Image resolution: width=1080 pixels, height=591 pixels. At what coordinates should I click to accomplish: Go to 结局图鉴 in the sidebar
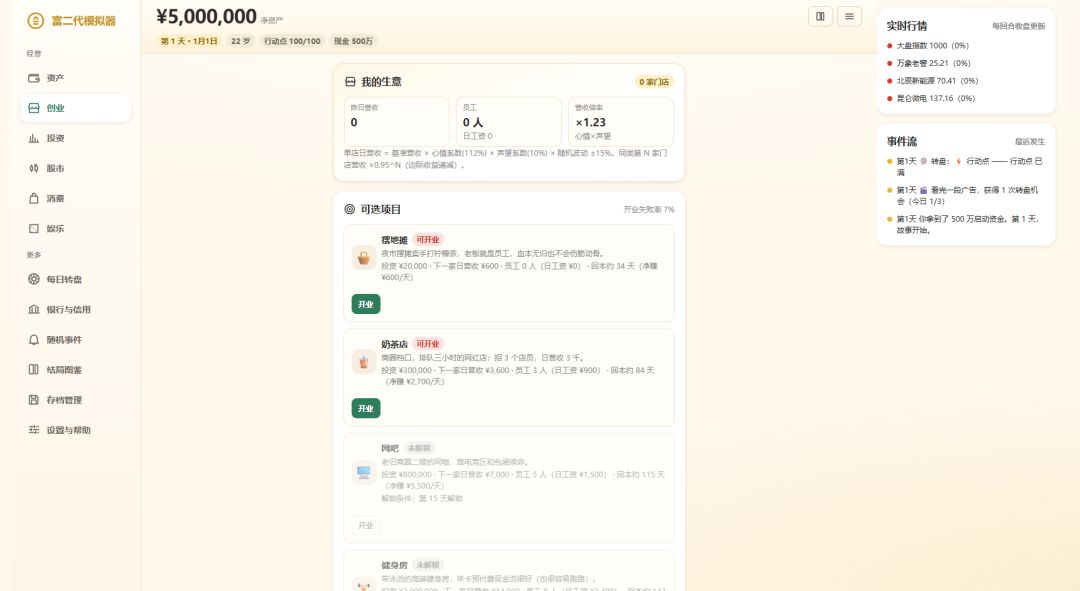click(76, 370)
